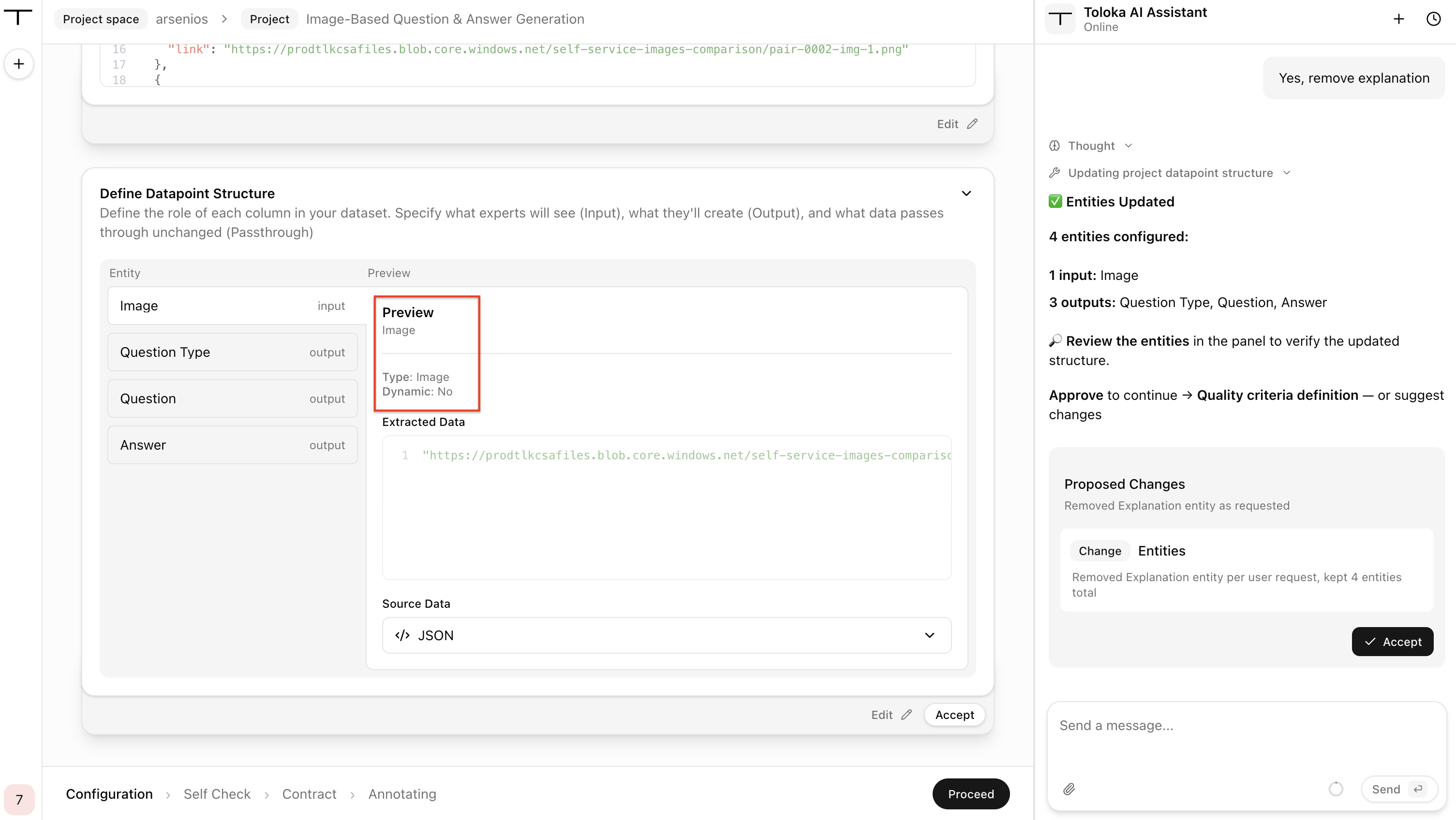Open the JSON source data dropdown

tap(667, 635)
